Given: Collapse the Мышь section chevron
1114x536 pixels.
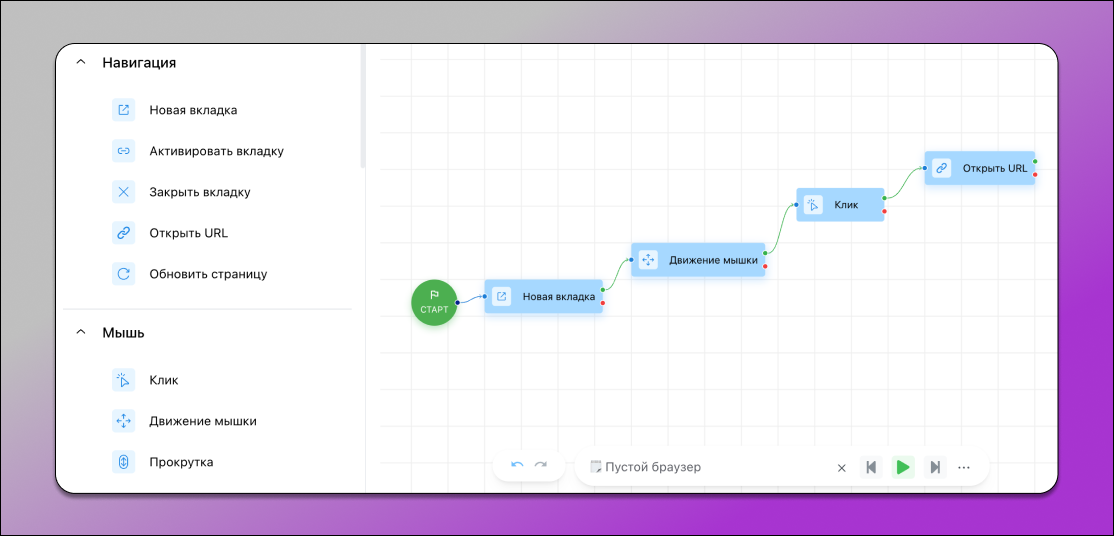Looking at the screenshot, I should 81,333.
